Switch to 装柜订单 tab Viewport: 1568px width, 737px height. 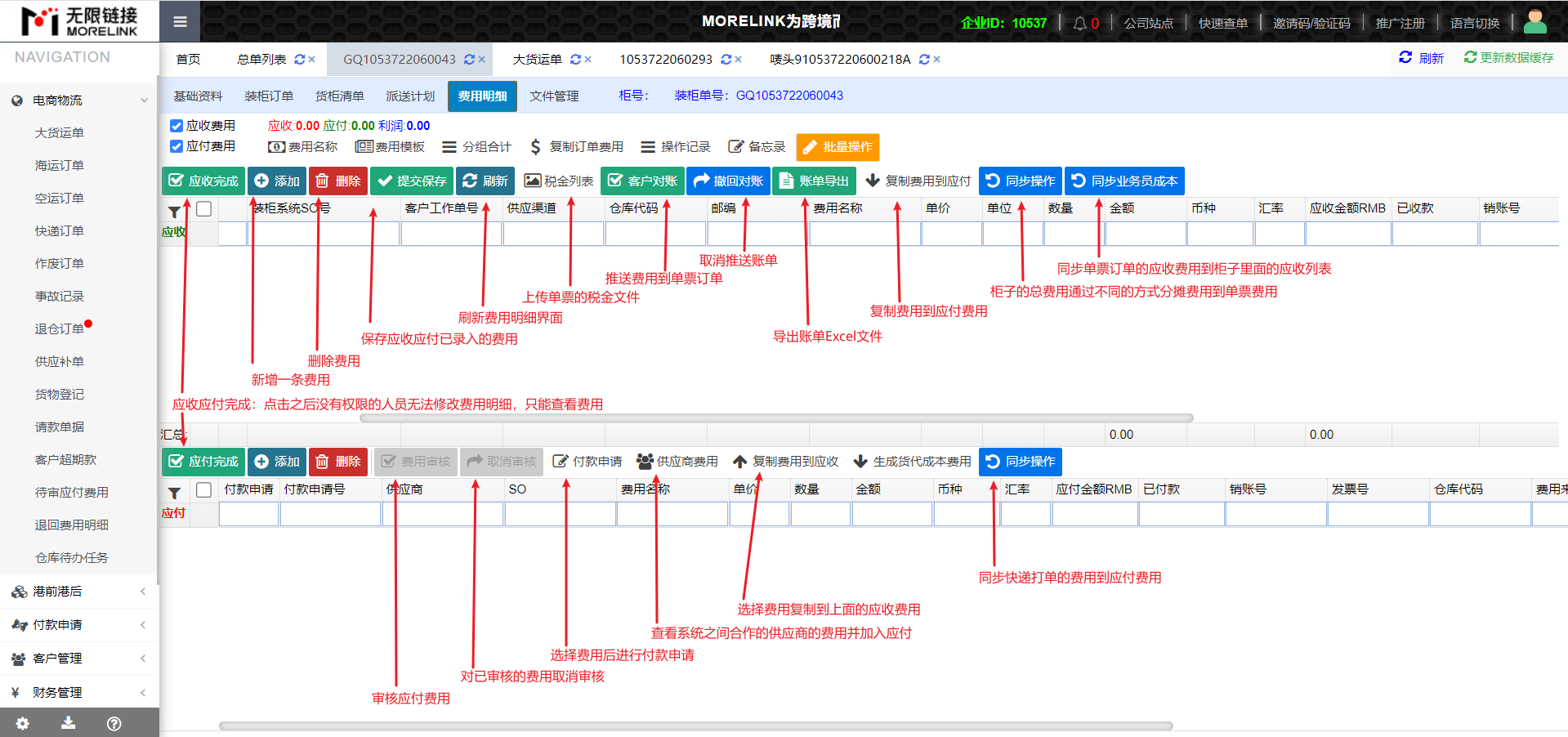269,96
